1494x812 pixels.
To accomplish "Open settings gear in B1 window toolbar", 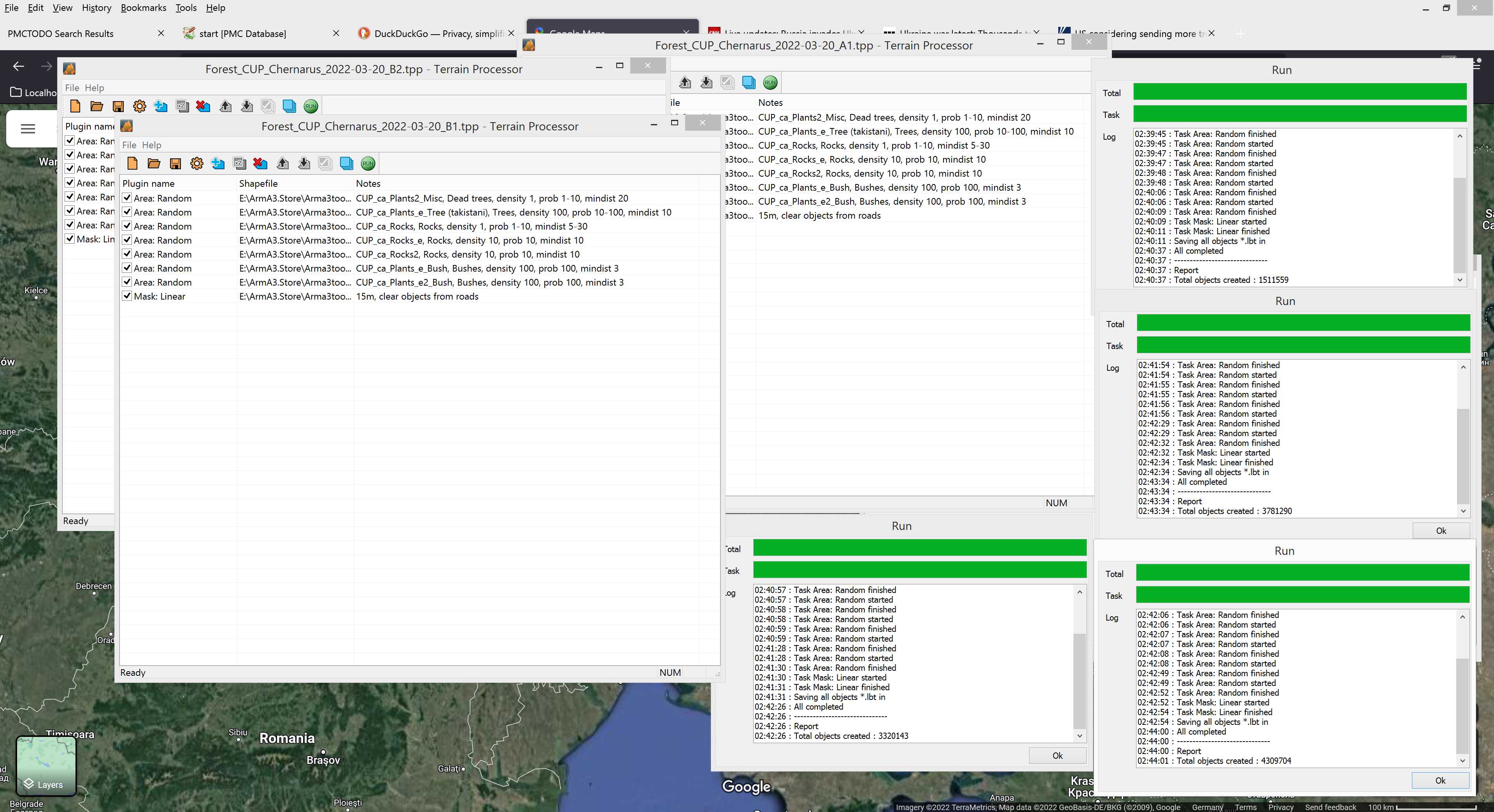I will [196, 163].
